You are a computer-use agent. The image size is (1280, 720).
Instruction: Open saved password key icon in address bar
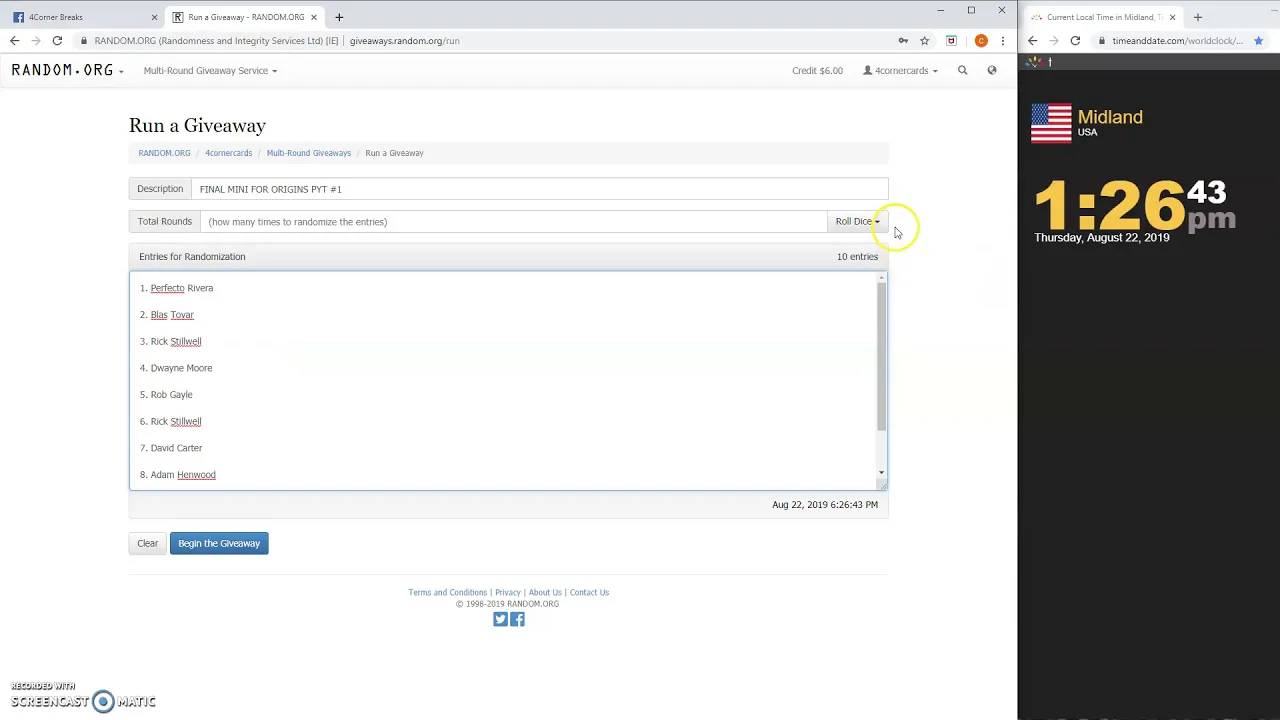(903, 41)
